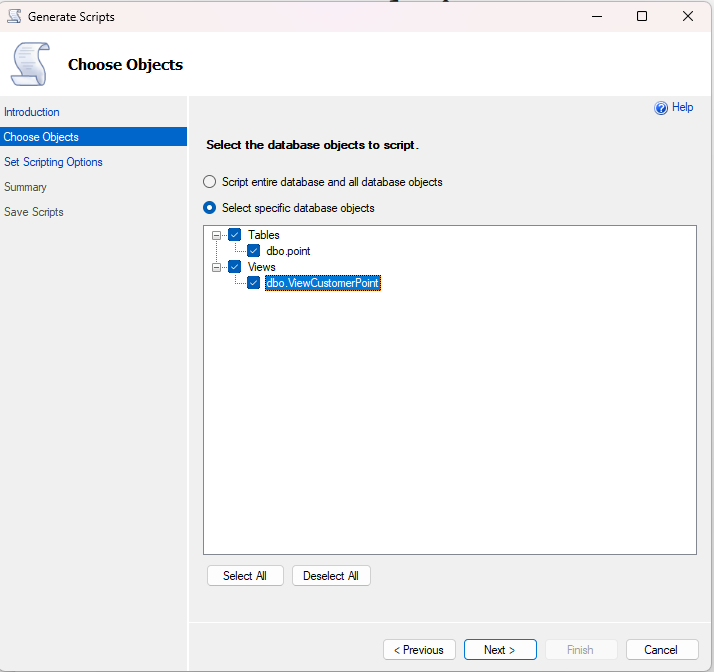The image size is (714, 672).
Task: Open the Summary step
Action: coord(26,187)
